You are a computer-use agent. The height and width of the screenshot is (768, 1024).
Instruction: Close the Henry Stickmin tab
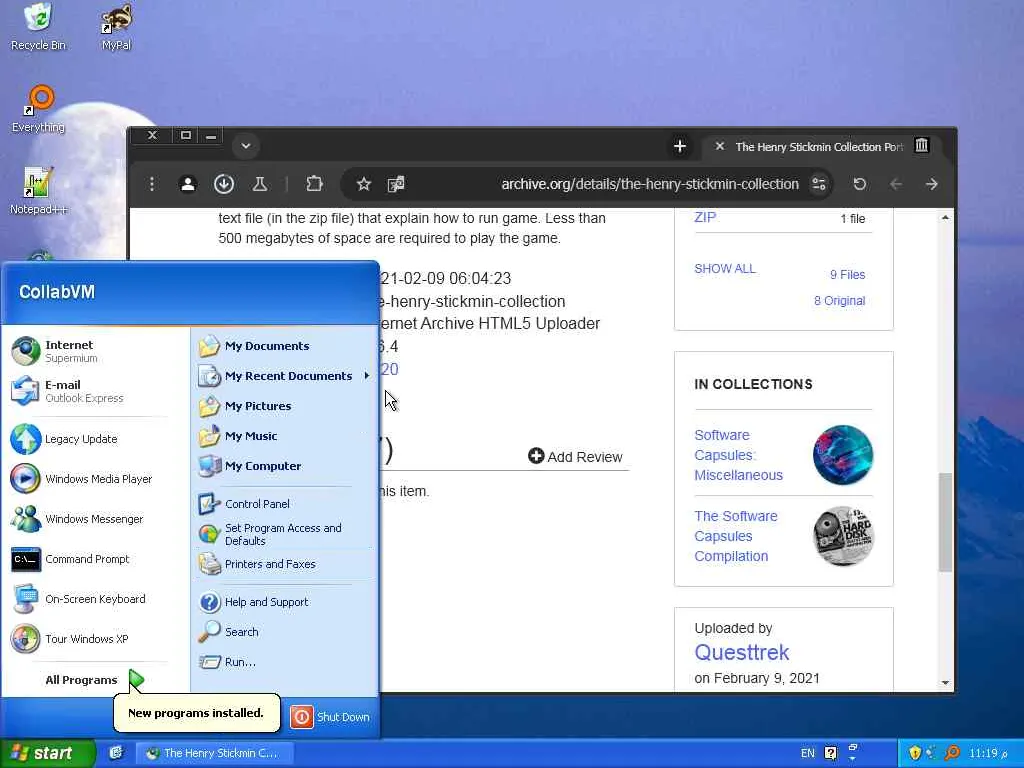coord(719,146)
